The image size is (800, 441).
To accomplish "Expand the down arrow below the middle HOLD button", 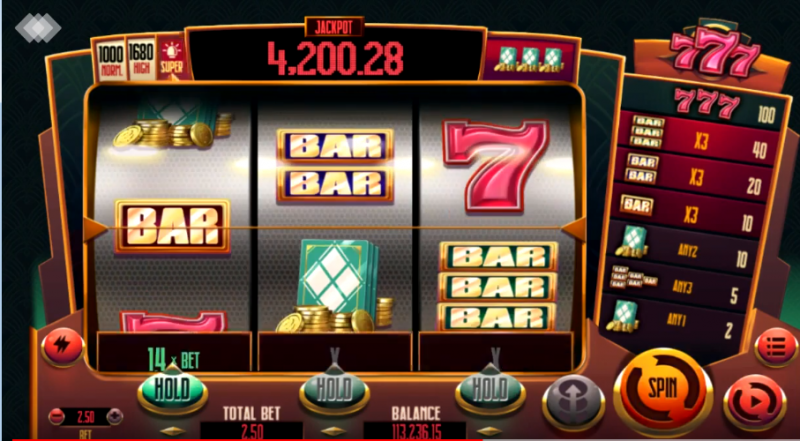I will (x=333, y=431).
